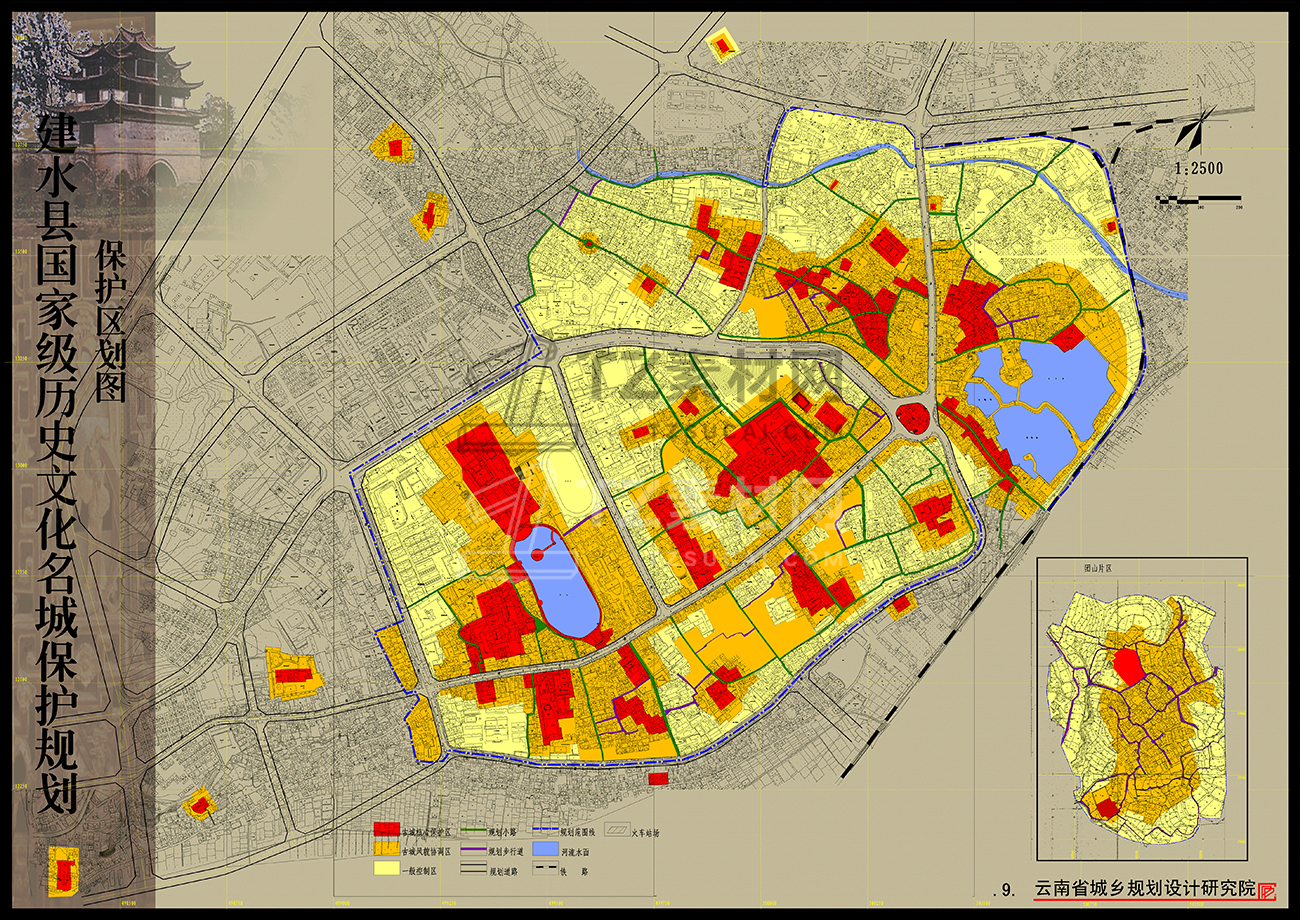This screenshot has width=1300, height=920.
Task: Click the black dashed railway legend symbol
Action: coord(544,869)
